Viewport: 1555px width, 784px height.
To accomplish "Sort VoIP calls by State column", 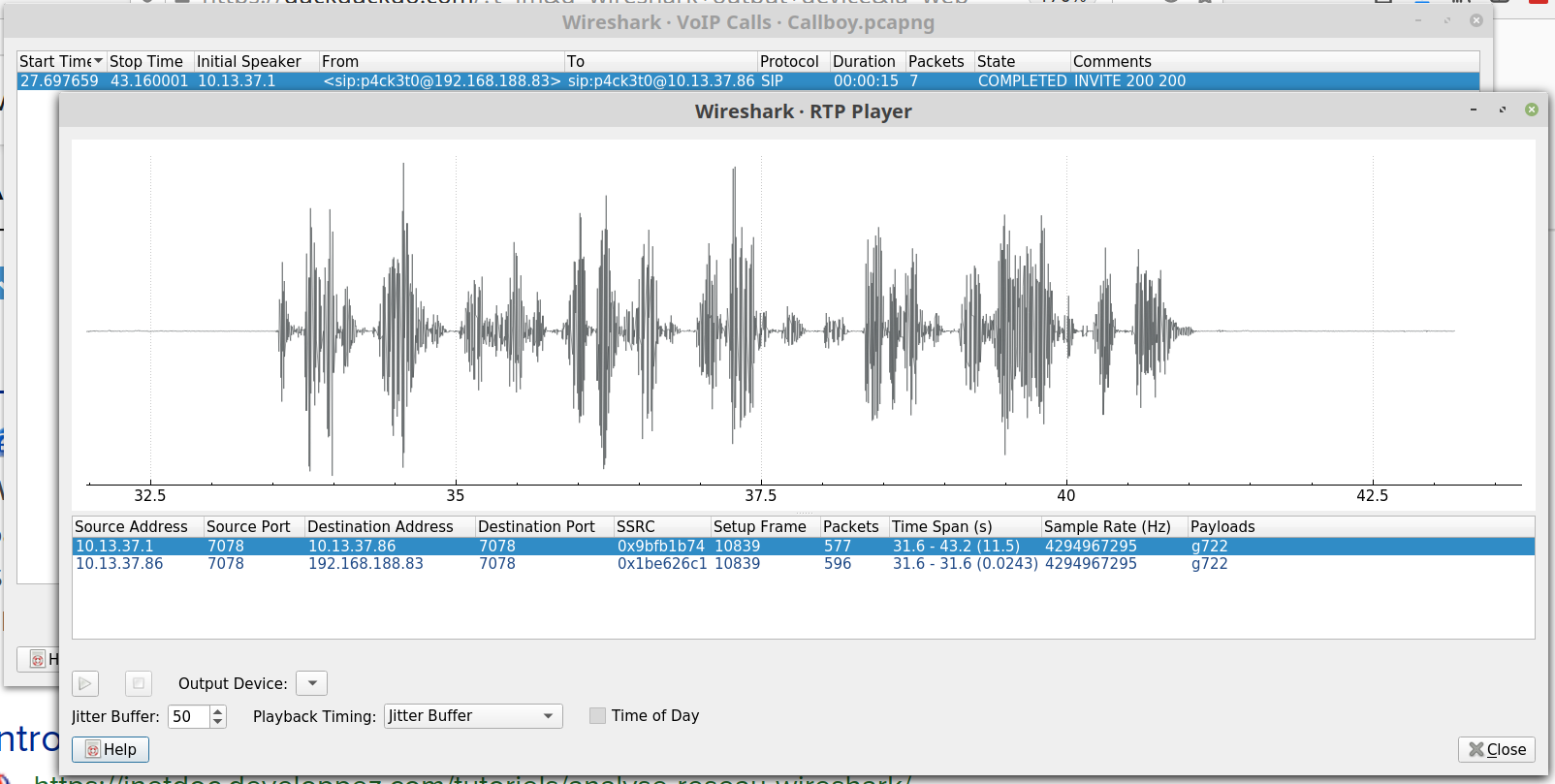I will [x=1022, y=61].
